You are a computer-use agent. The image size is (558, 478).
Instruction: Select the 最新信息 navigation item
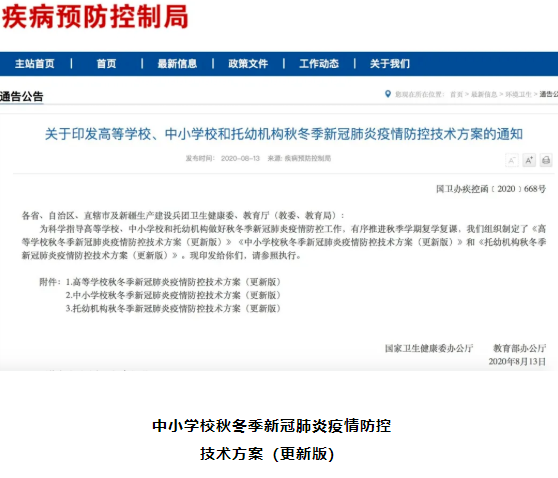tap(177, 64)
